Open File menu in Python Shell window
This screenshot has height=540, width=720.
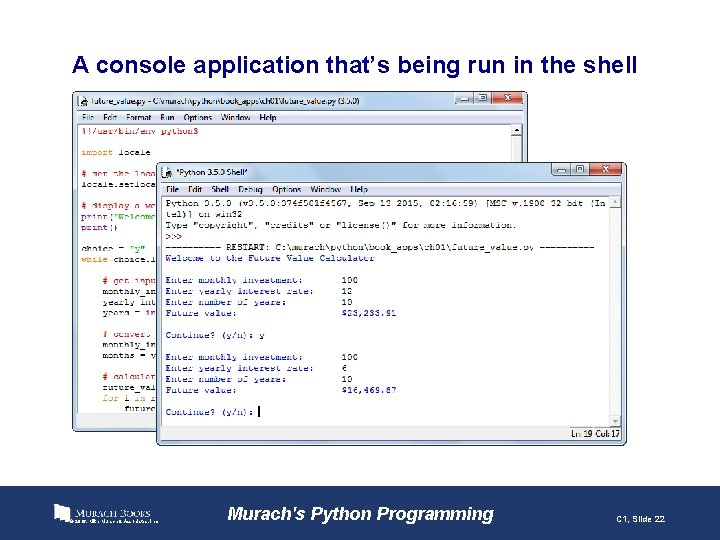[172, 189]
